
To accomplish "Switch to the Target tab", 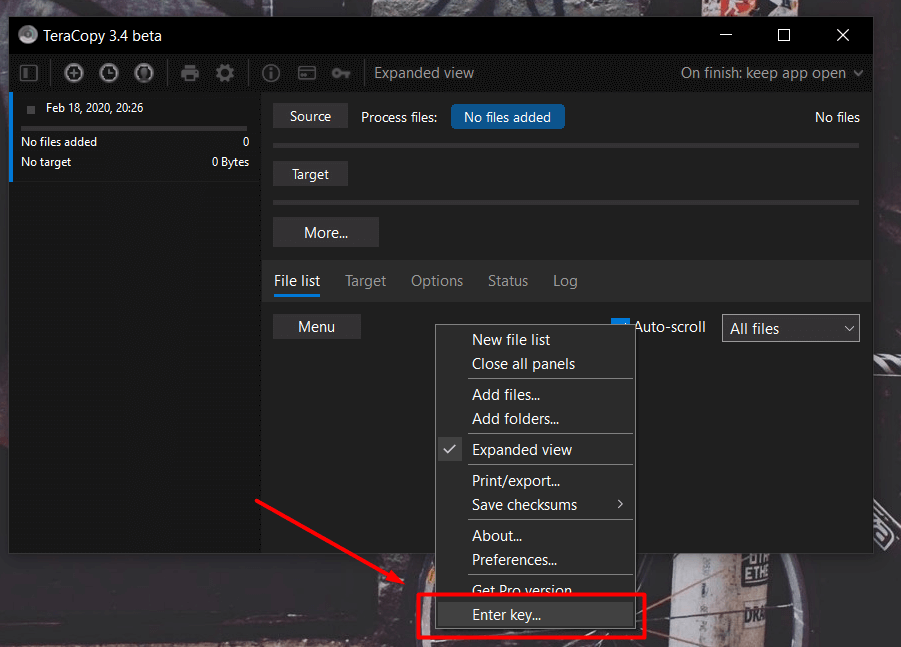I will tap(365, 280).
